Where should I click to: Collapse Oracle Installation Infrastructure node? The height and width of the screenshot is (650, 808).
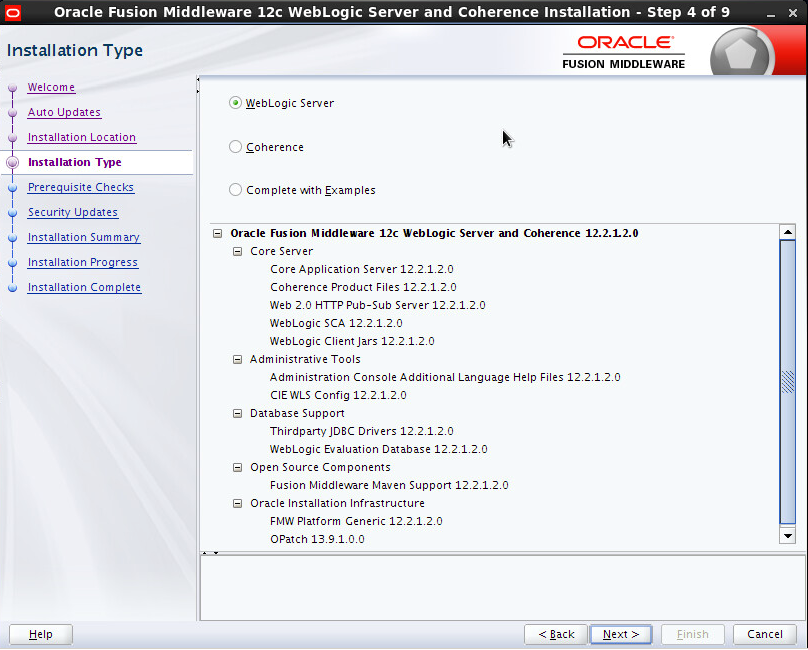[237, 504]
